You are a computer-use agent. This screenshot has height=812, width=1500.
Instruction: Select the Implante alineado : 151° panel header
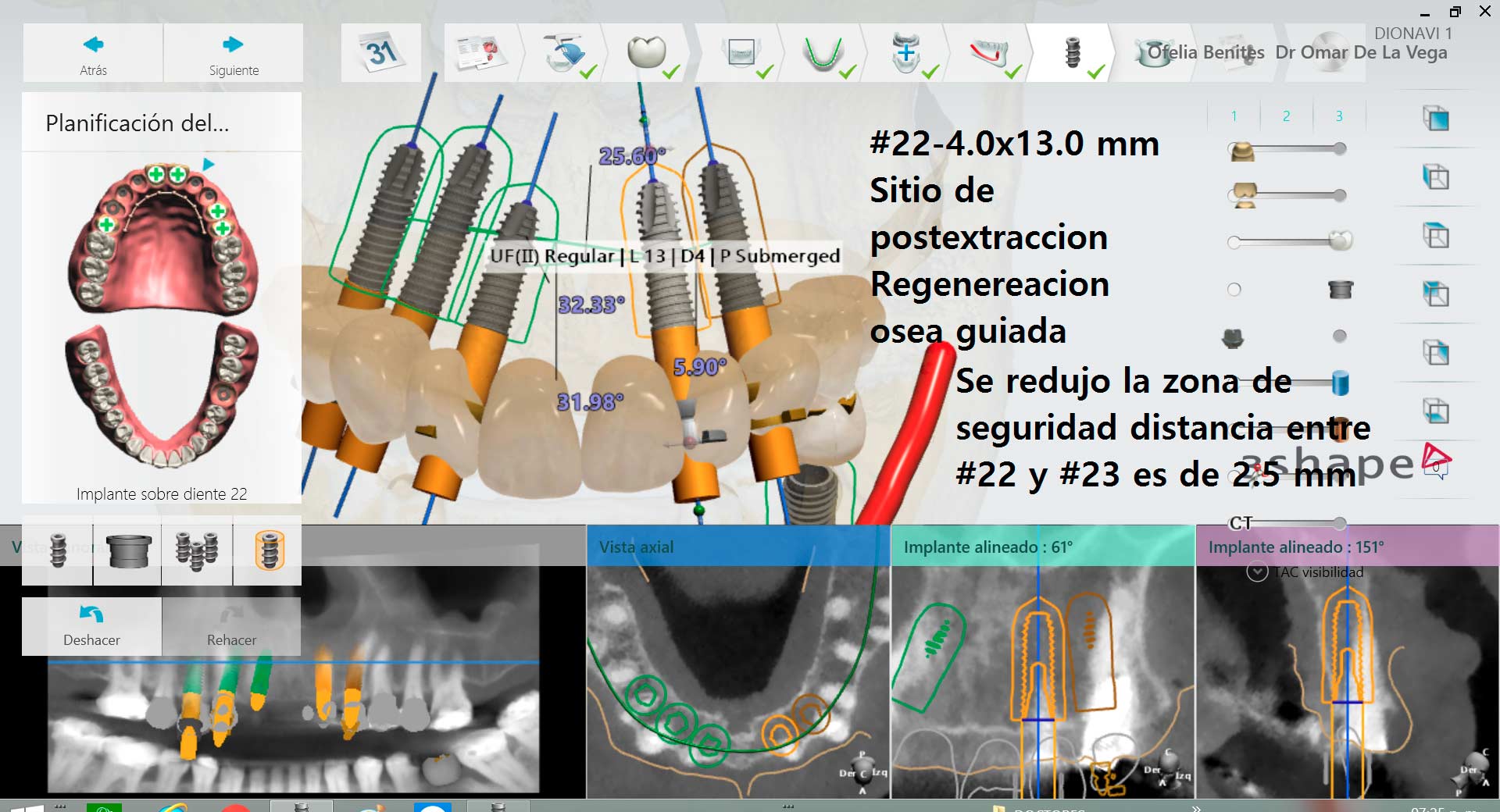click(x=1347, y=547)
